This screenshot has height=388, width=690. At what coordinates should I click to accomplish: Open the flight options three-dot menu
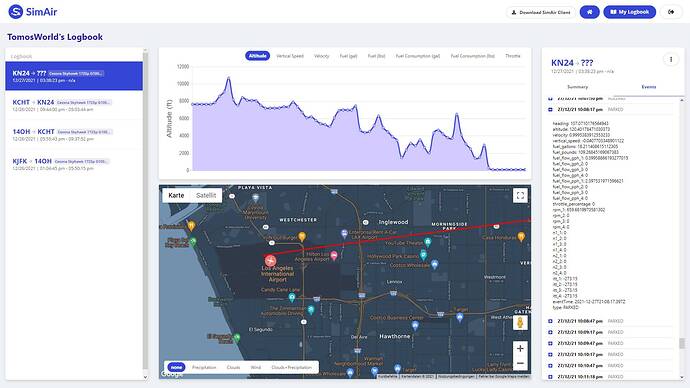click(671, 59)
